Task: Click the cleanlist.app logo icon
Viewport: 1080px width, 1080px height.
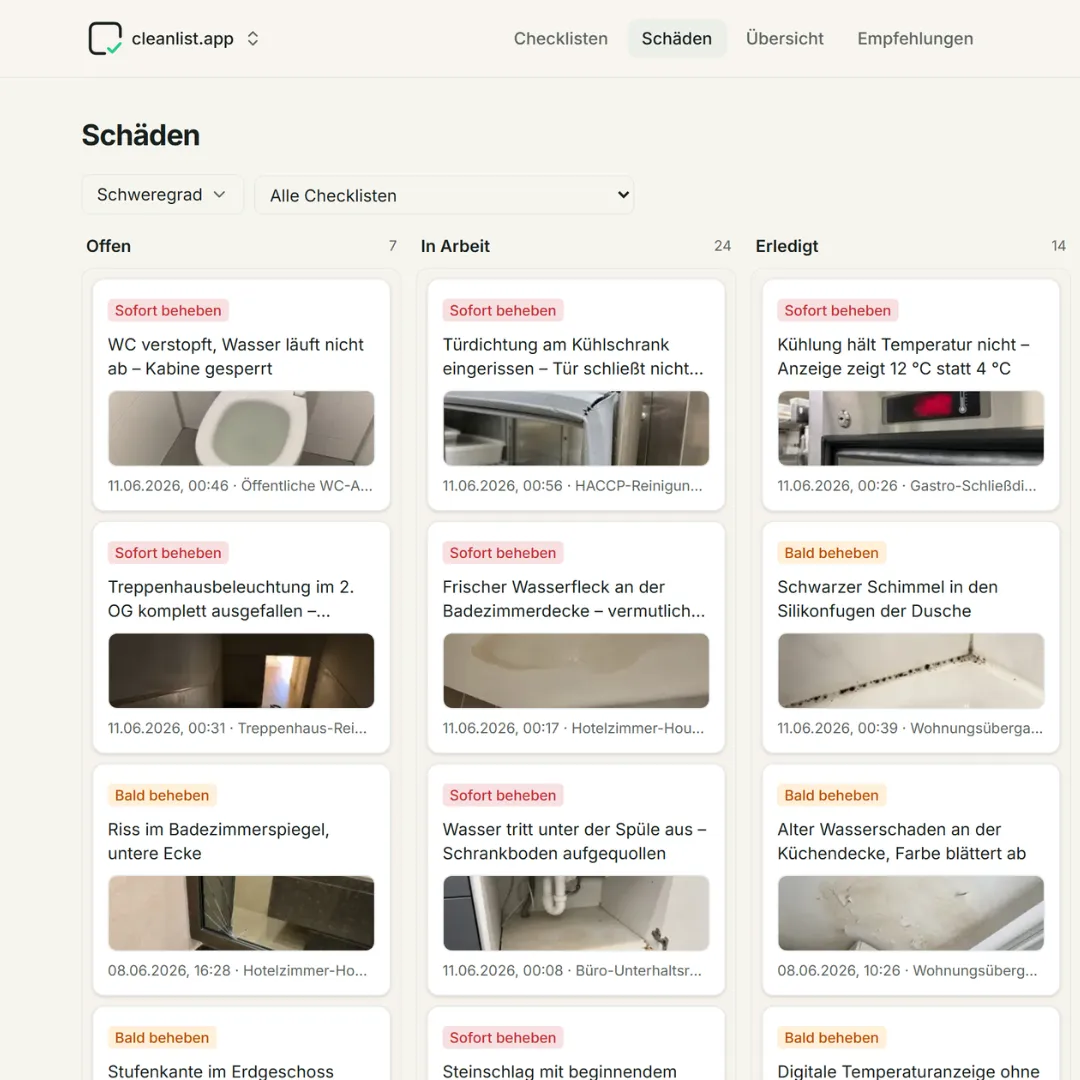Action: 105,39
